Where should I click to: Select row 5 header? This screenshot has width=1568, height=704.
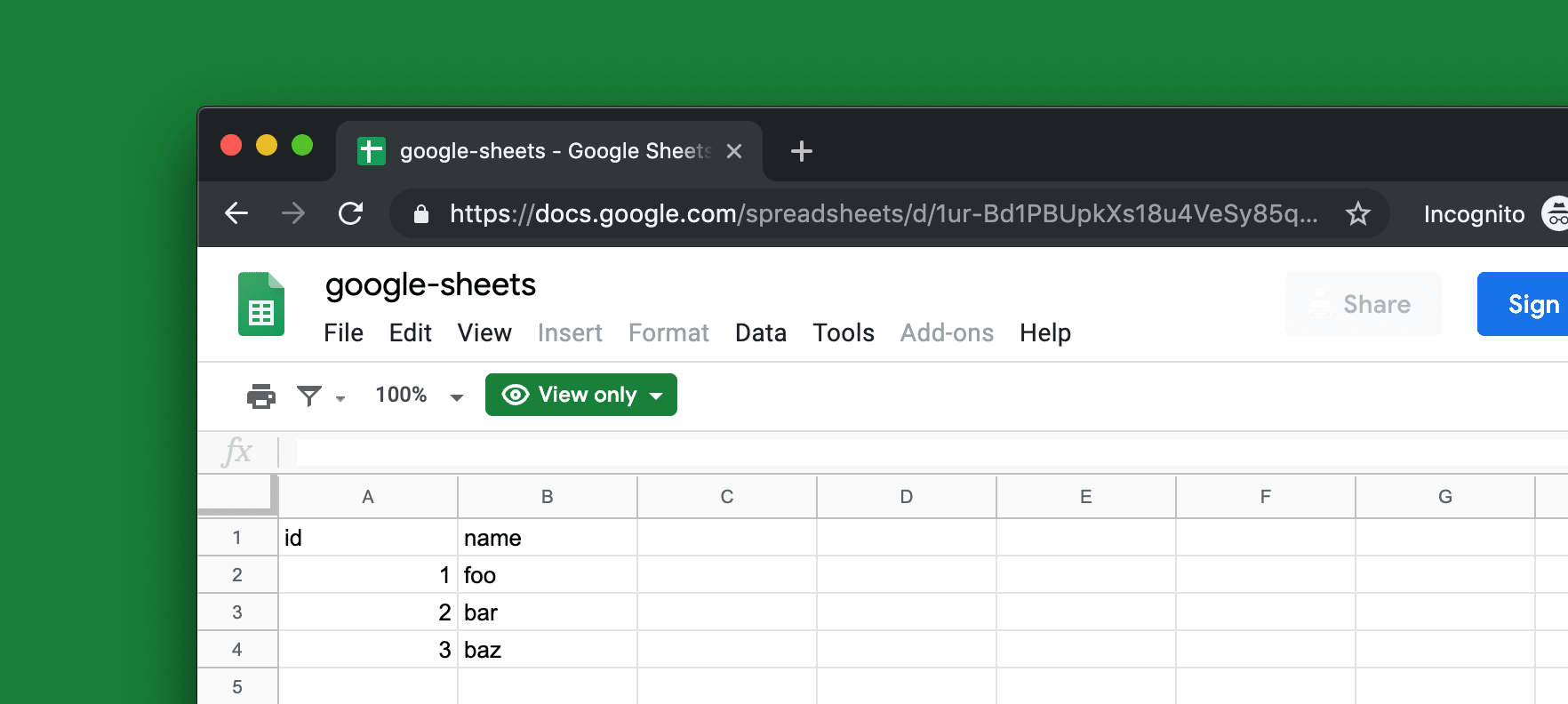tap(237, 686)
